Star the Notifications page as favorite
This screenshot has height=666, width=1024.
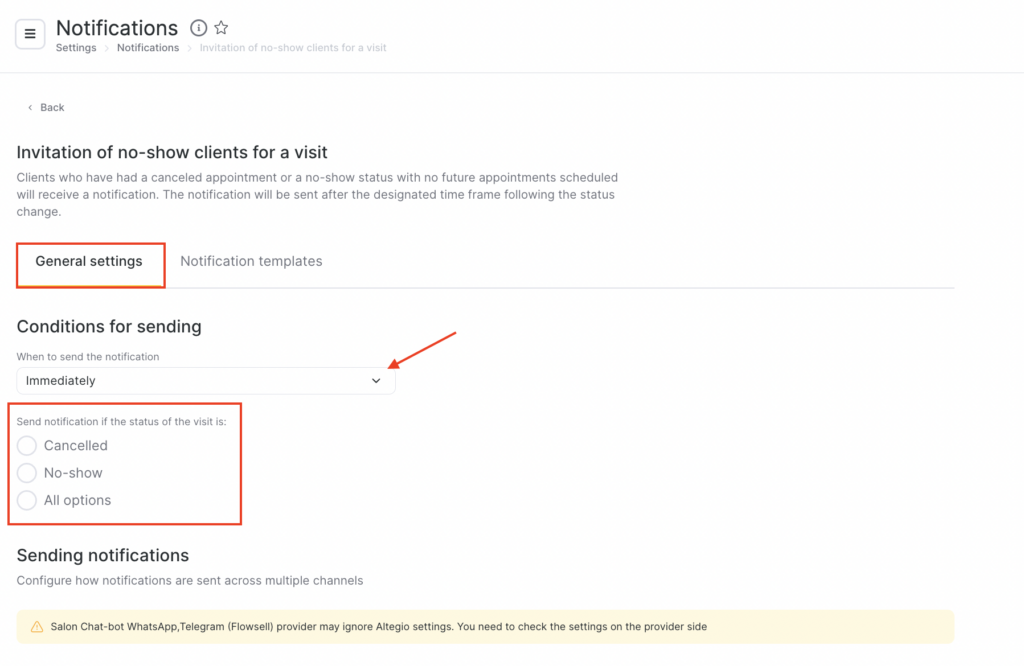click(x=221, y=28)
